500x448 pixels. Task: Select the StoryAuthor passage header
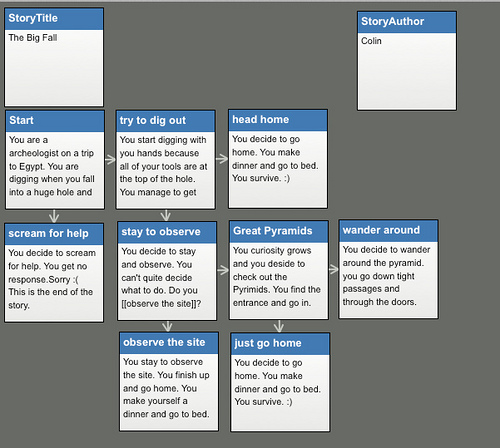point(407,22)
